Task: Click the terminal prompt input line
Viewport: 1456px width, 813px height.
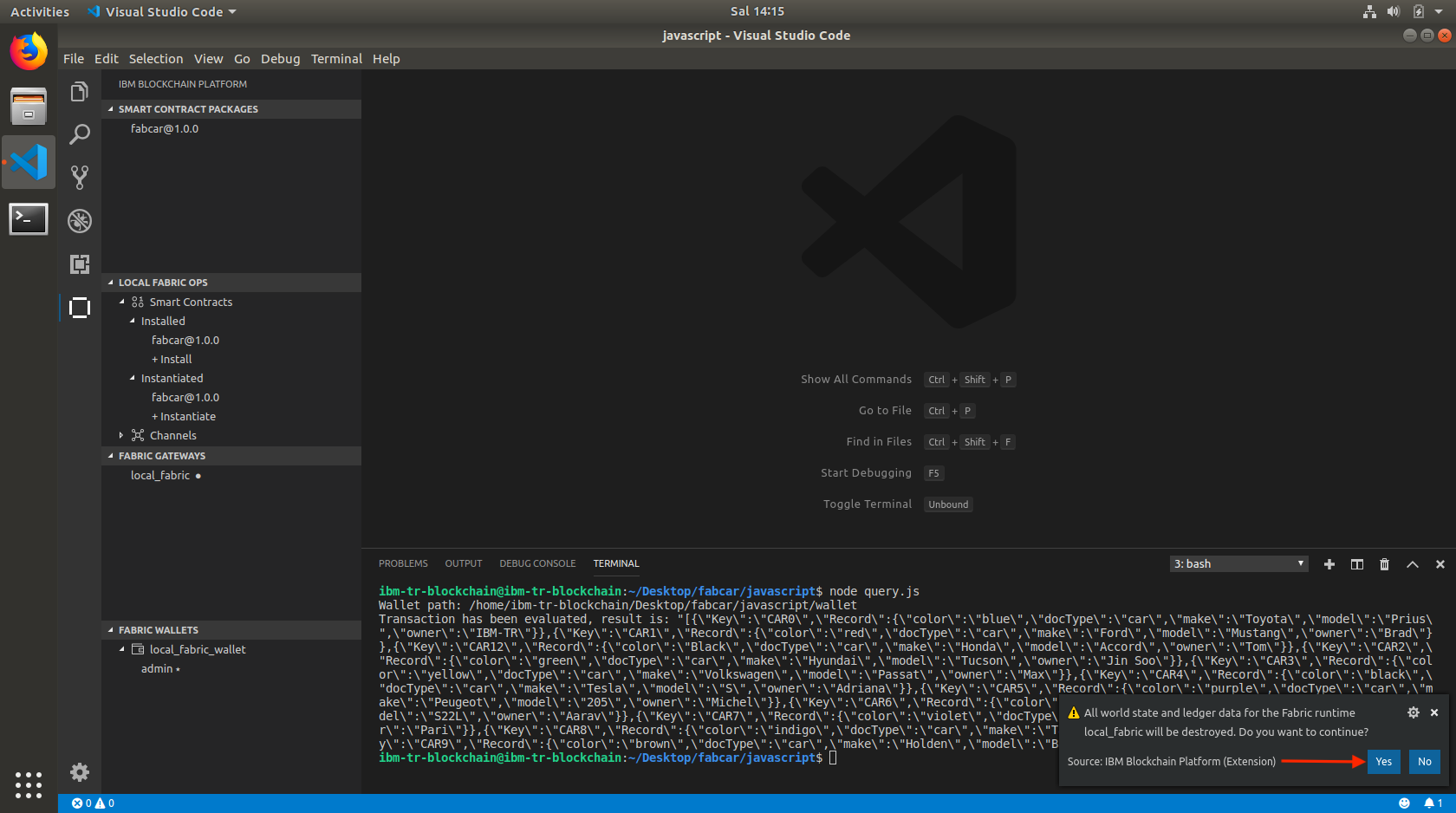Action: (x=833, y=758)
